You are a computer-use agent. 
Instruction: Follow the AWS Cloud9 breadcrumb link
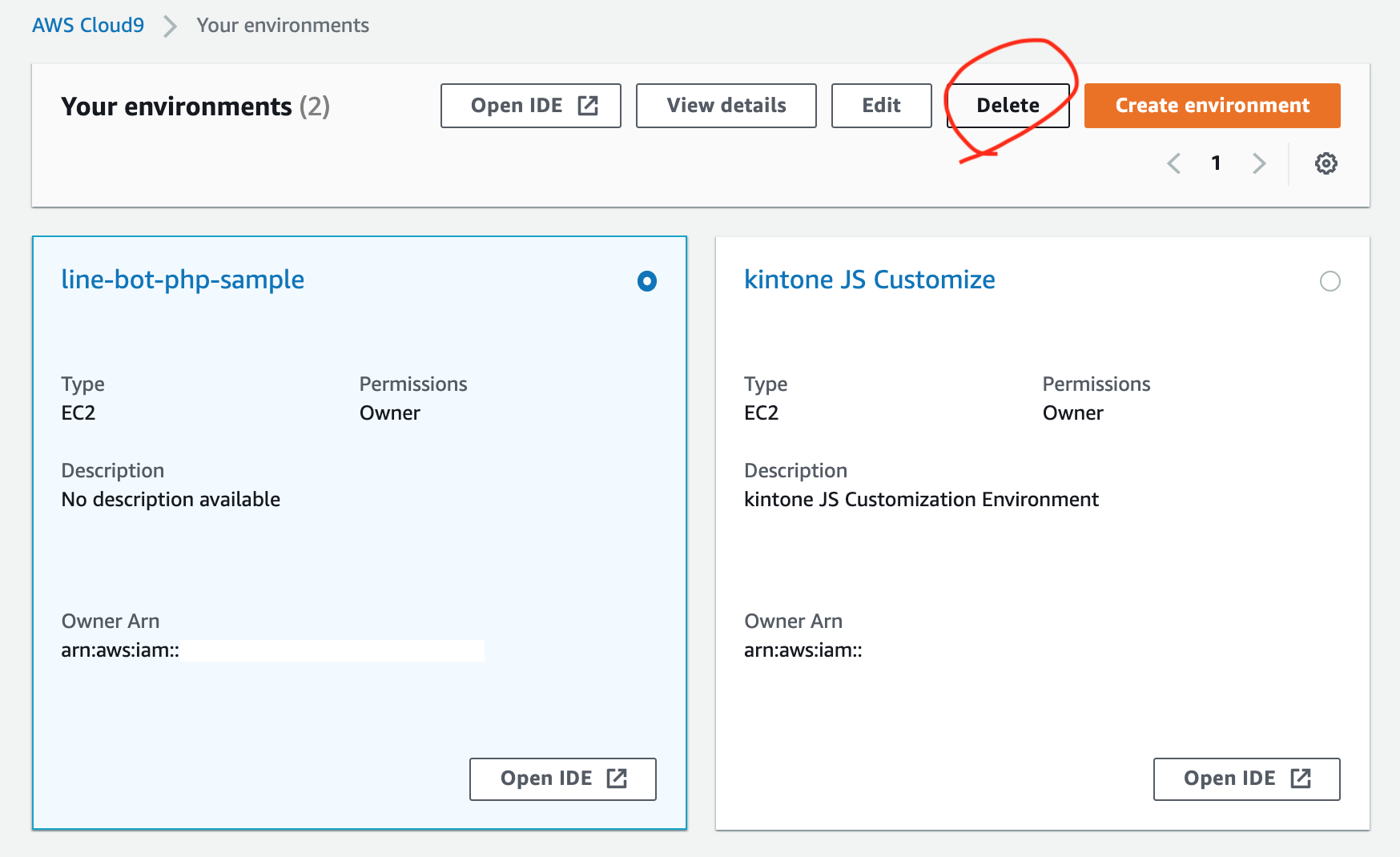[88, 26]
